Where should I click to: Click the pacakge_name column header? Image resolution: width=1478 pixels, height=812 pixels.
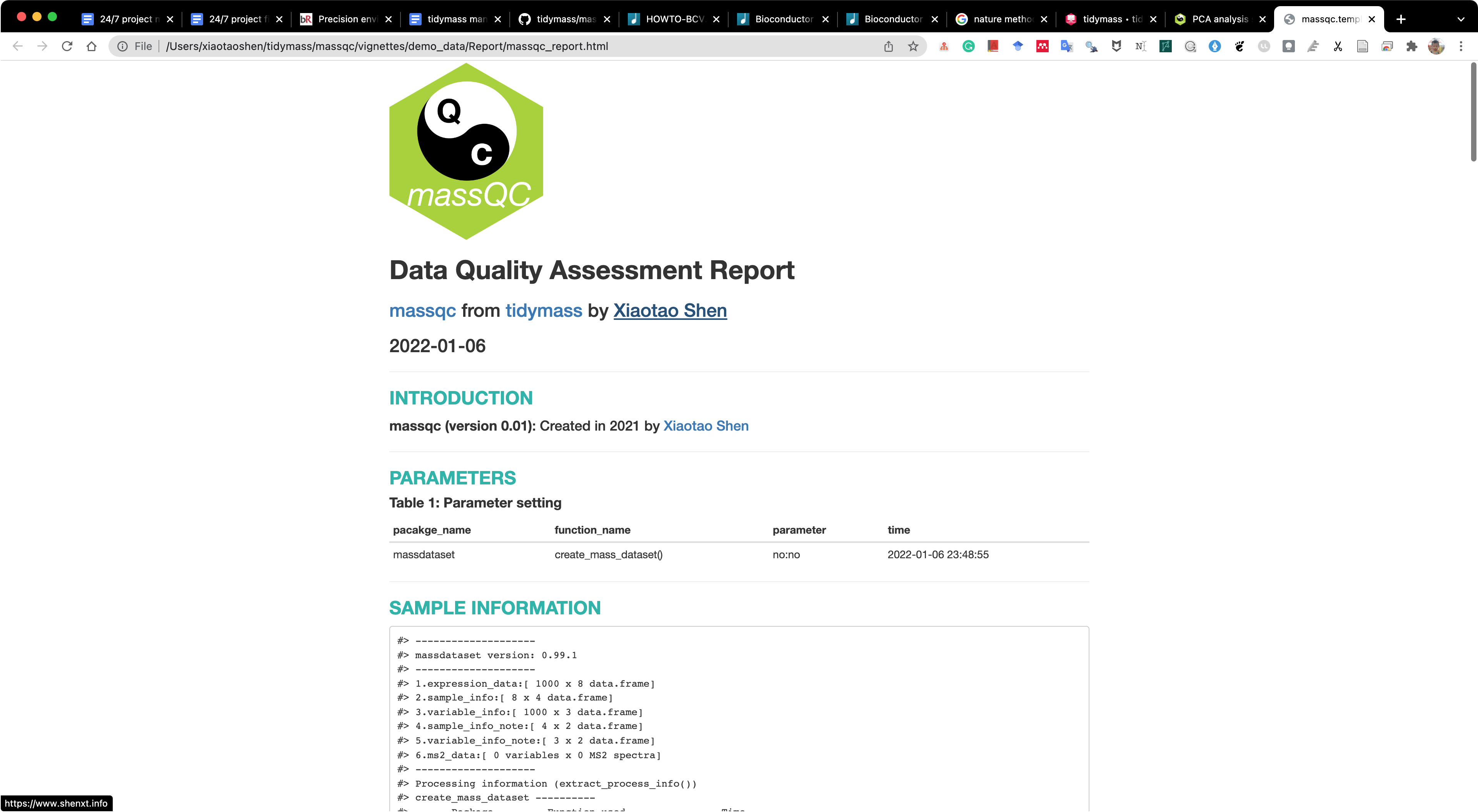pyautogui.click(x=432, y=530)
